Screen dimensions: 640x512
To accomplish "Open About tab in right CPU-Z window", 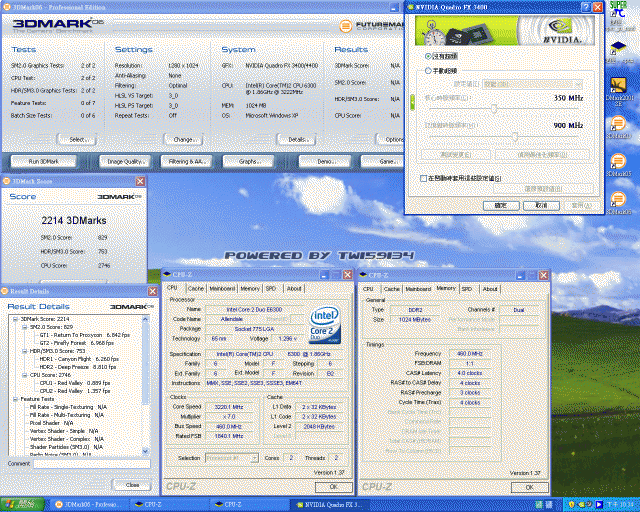I will [490, 289].
